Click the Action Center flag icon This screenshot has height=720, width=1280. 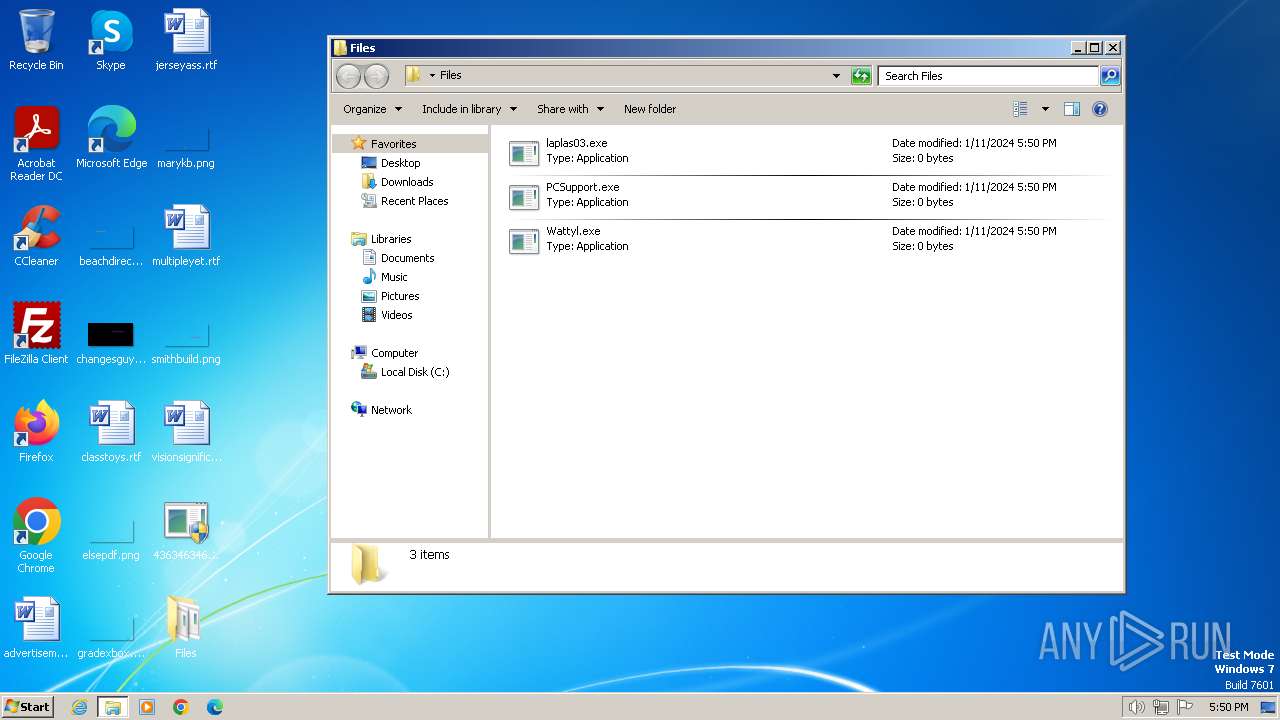click(x=1185, y=707)
